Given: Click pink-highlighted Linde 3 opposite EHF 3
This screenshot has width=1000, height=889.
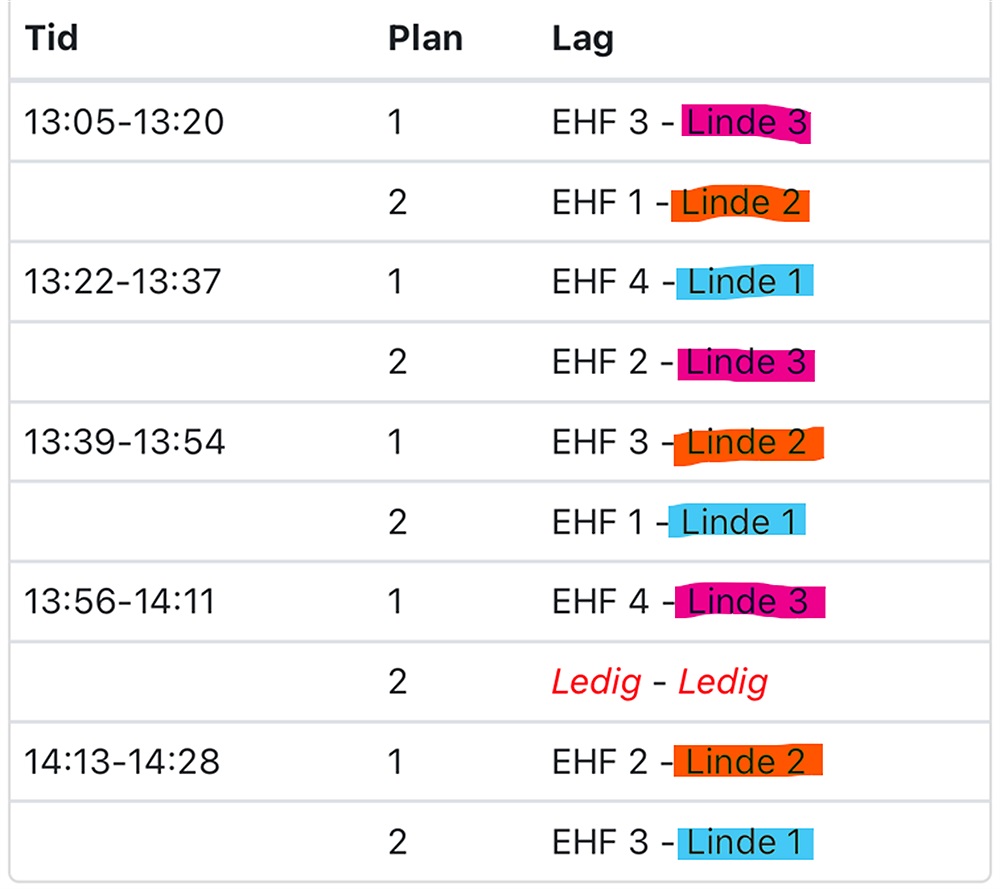Looking at the screenshot, I should pyautogui.click(x=746, y=123).
